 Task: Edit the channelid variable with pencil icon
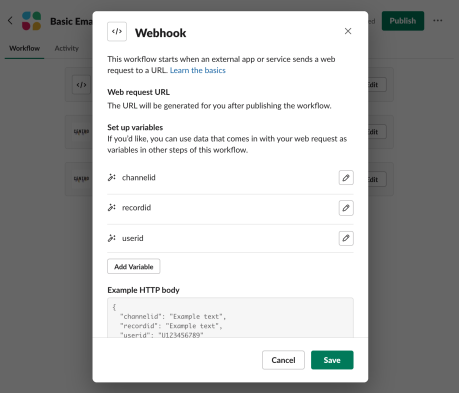pyautogui.click(x=346, y=178)
